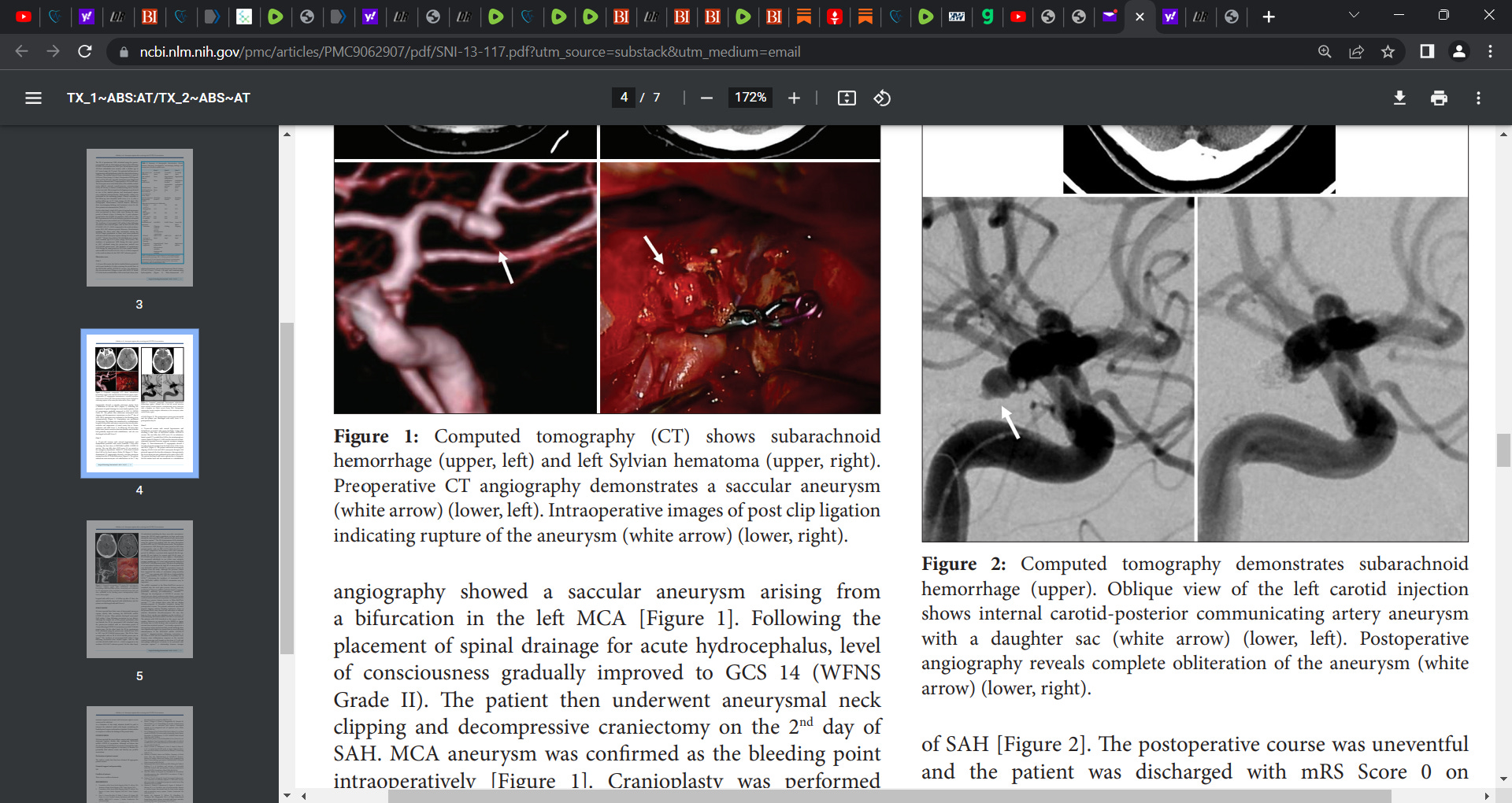Open the Chrome side panel
Screen dimensions: 1512x803
coord(1427,51)
